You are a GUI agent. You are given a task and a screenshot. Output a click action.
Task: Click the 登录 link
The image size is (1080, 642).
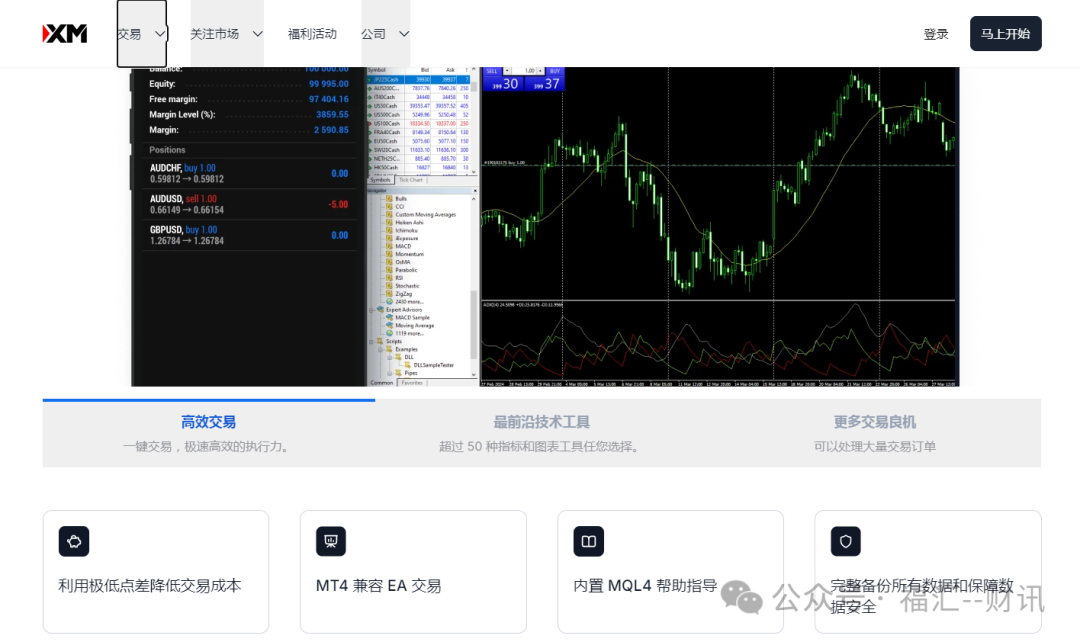pos(936,33)
